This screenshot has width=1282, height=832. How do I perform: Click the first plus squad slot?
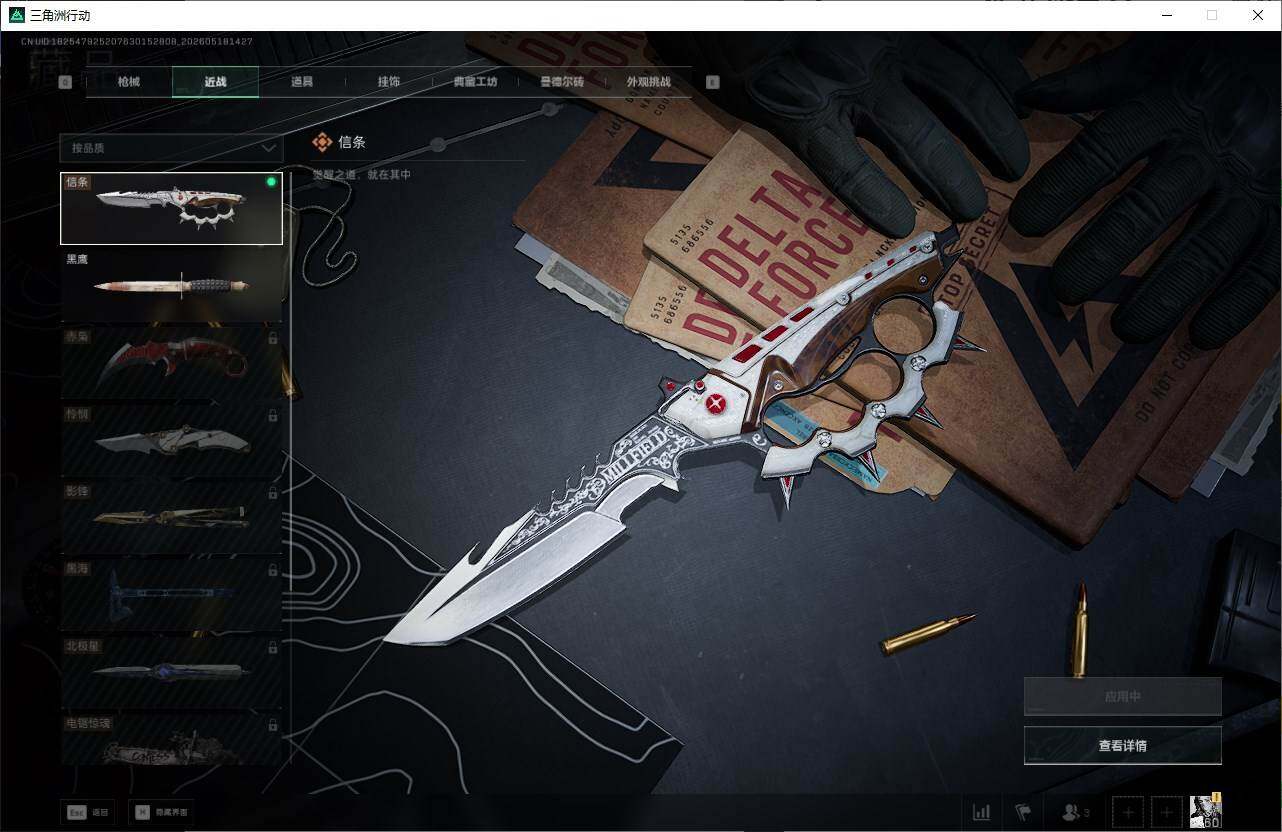[x=1127, y=812]
